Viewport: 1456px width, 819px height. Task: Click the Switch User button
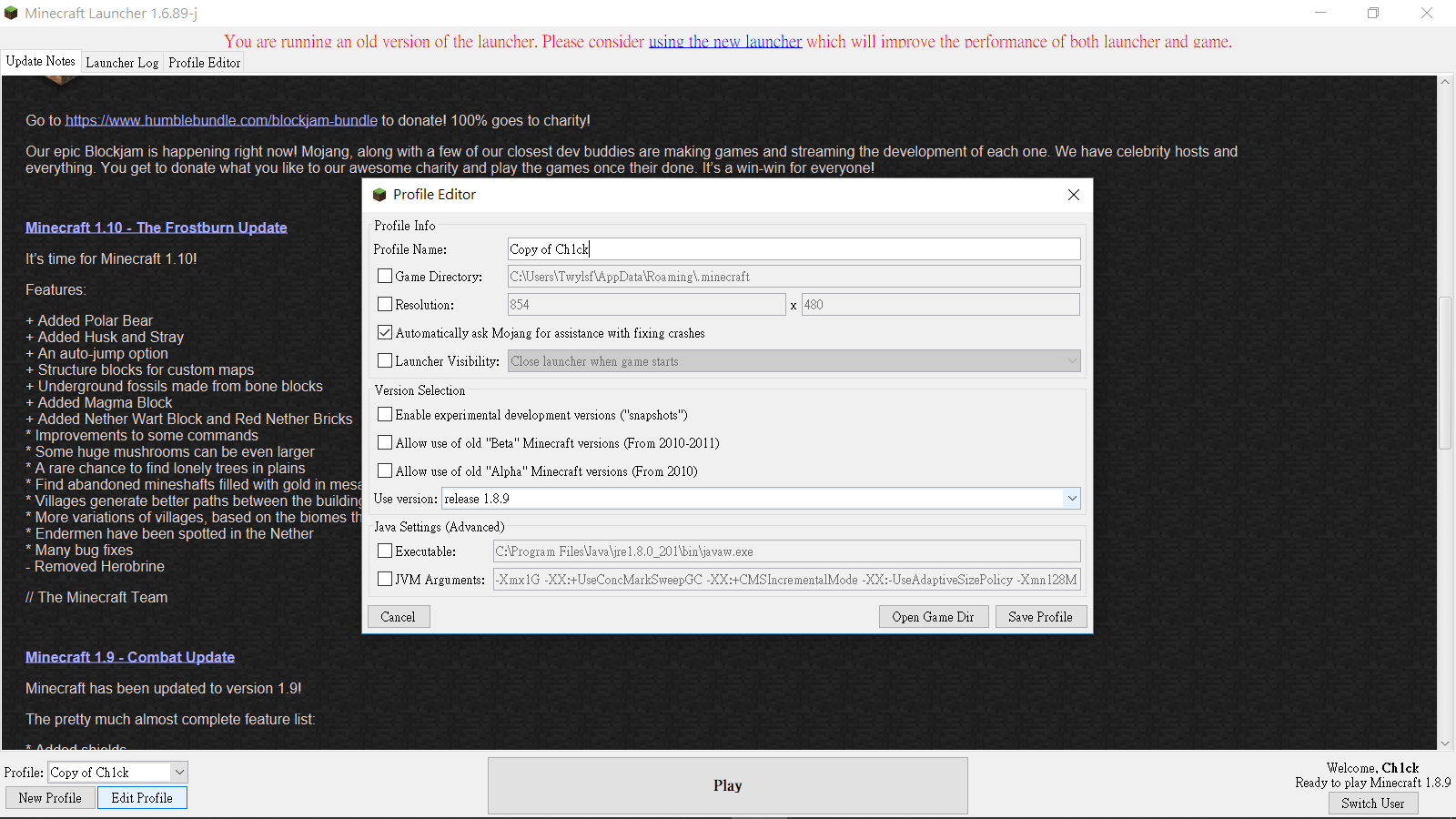tap(1372, 804)
